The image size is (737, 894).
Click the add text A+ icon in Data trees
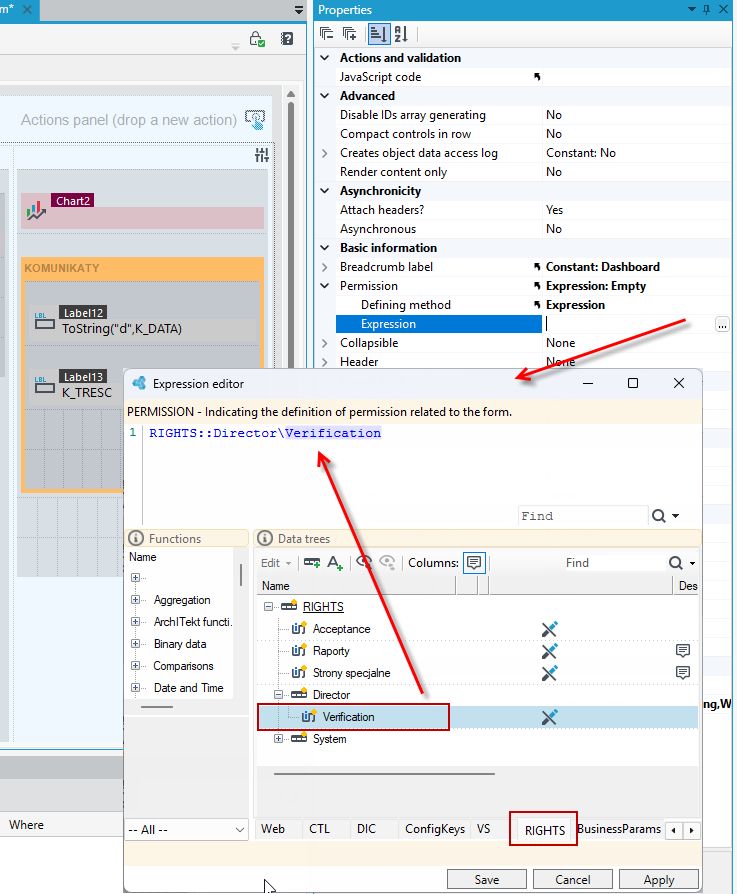pos(335,563)
